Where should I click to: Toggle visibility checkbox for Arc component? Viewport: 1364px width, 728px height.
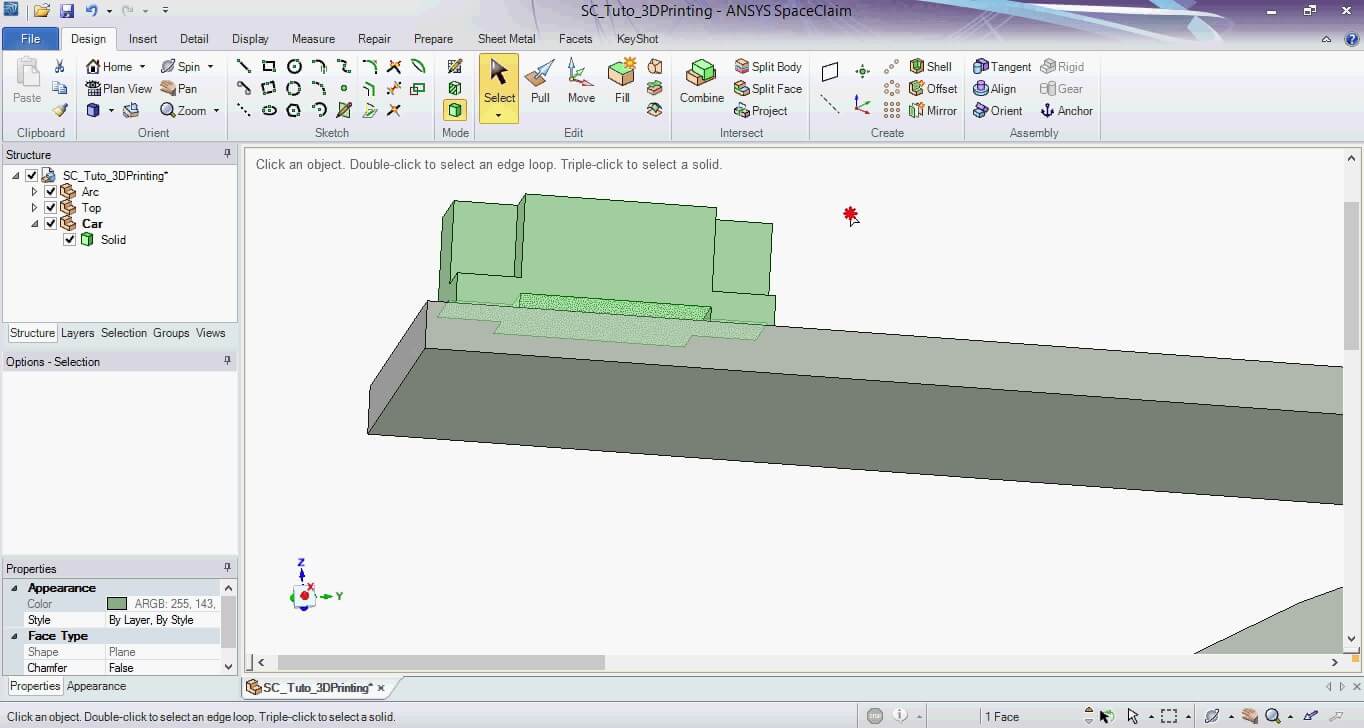tap(51, 192)
